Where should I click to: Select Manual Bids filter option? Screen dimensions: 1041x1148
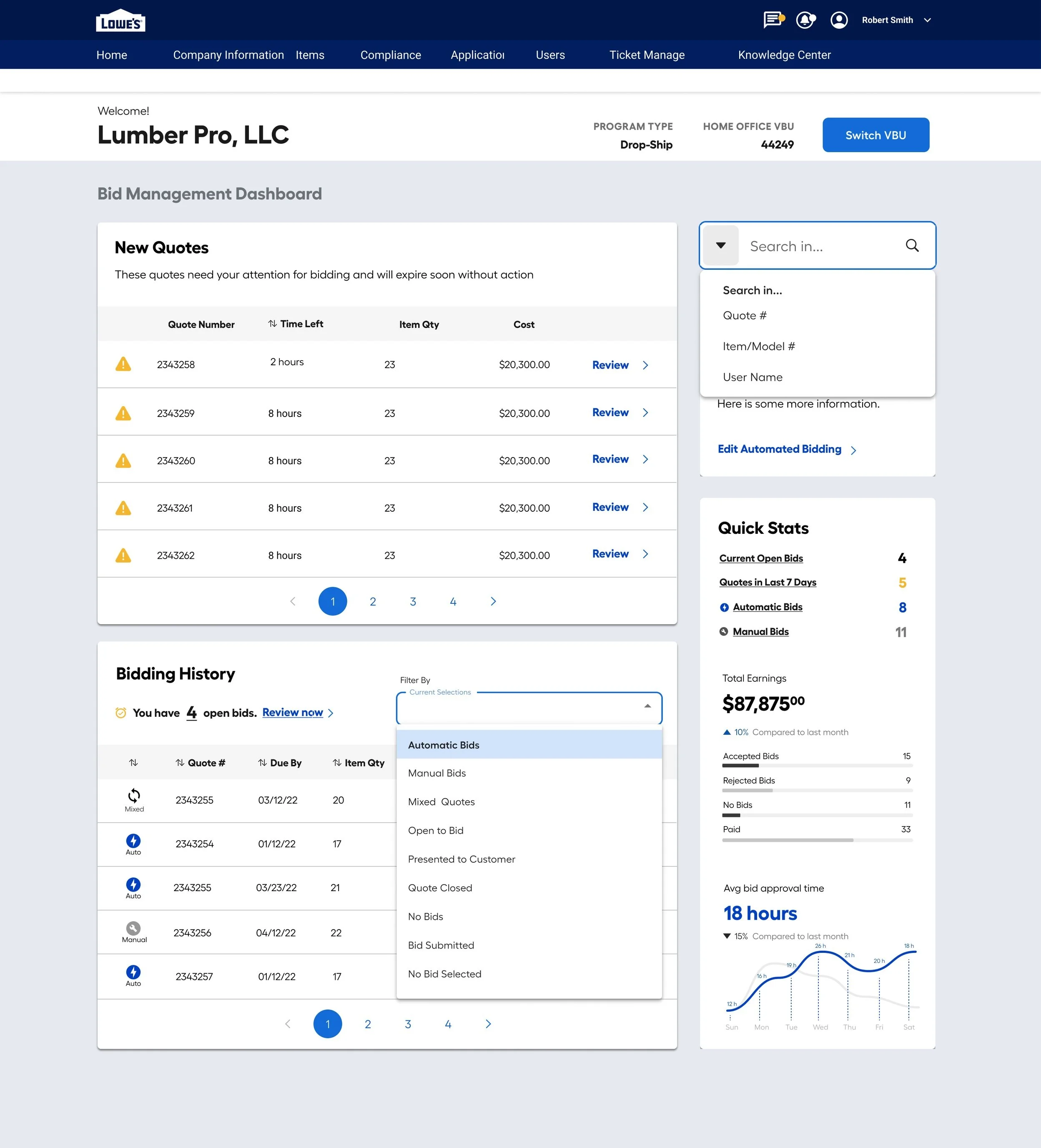tap(436, 773)
